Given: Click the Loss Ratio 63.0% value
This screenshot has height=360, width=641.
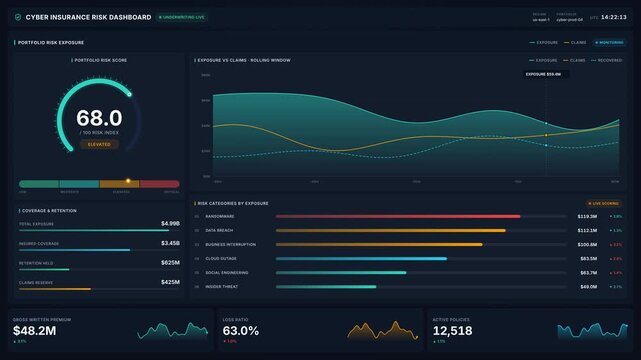Looking at the screenshot, I should tap(241, 331).
